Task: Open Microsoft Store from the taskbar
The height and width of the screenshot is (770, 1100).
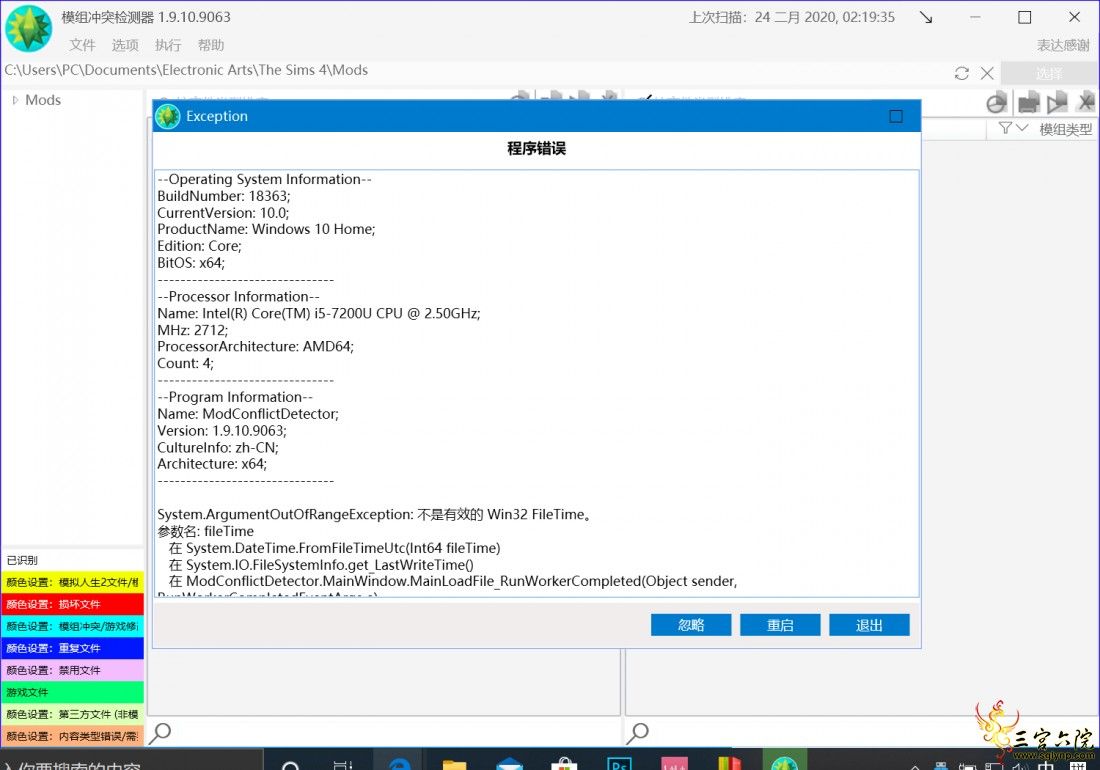Action: tap(564, 762)
